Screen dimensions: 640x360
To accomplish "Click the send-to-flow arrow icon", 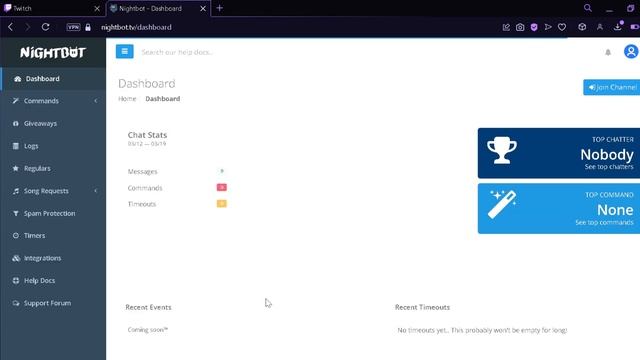I will click(548, 27).
